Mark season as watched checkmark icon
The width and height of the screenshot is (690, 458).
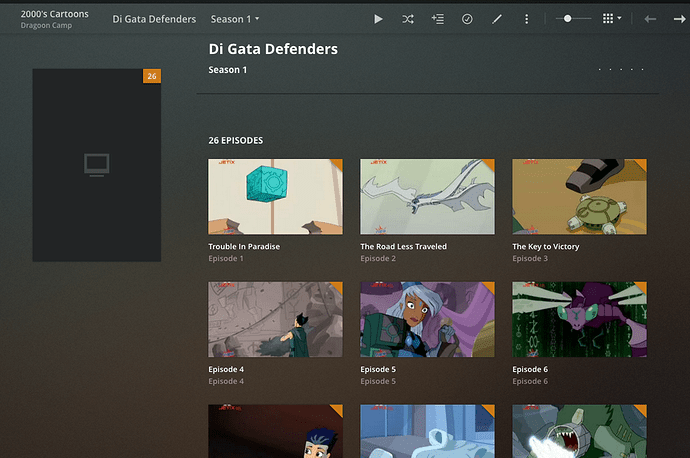coord(467,19)
